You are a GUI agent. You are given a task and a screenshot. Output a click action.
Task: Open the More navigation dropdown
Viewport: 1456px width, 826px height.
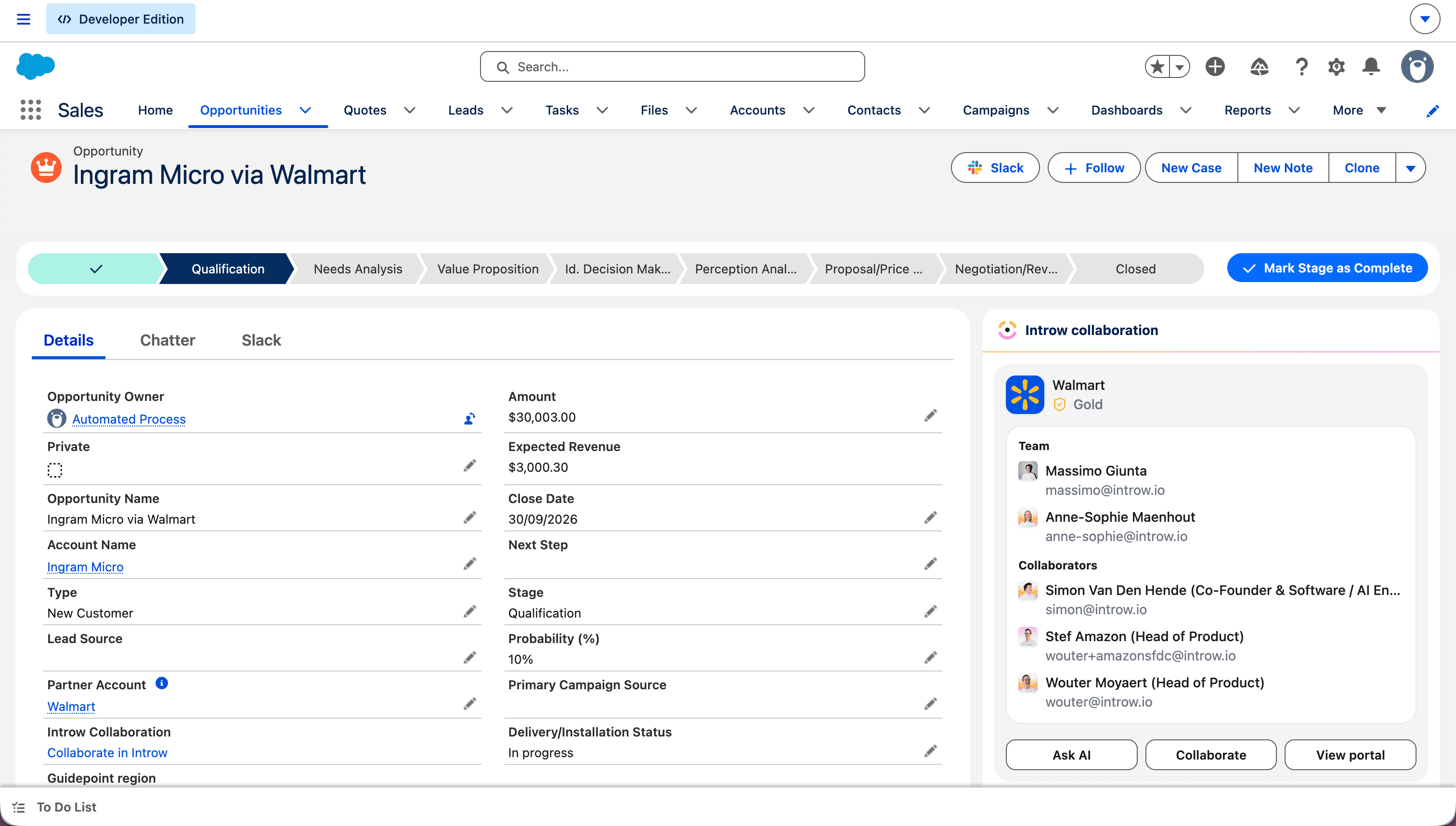click(1359, 110)
